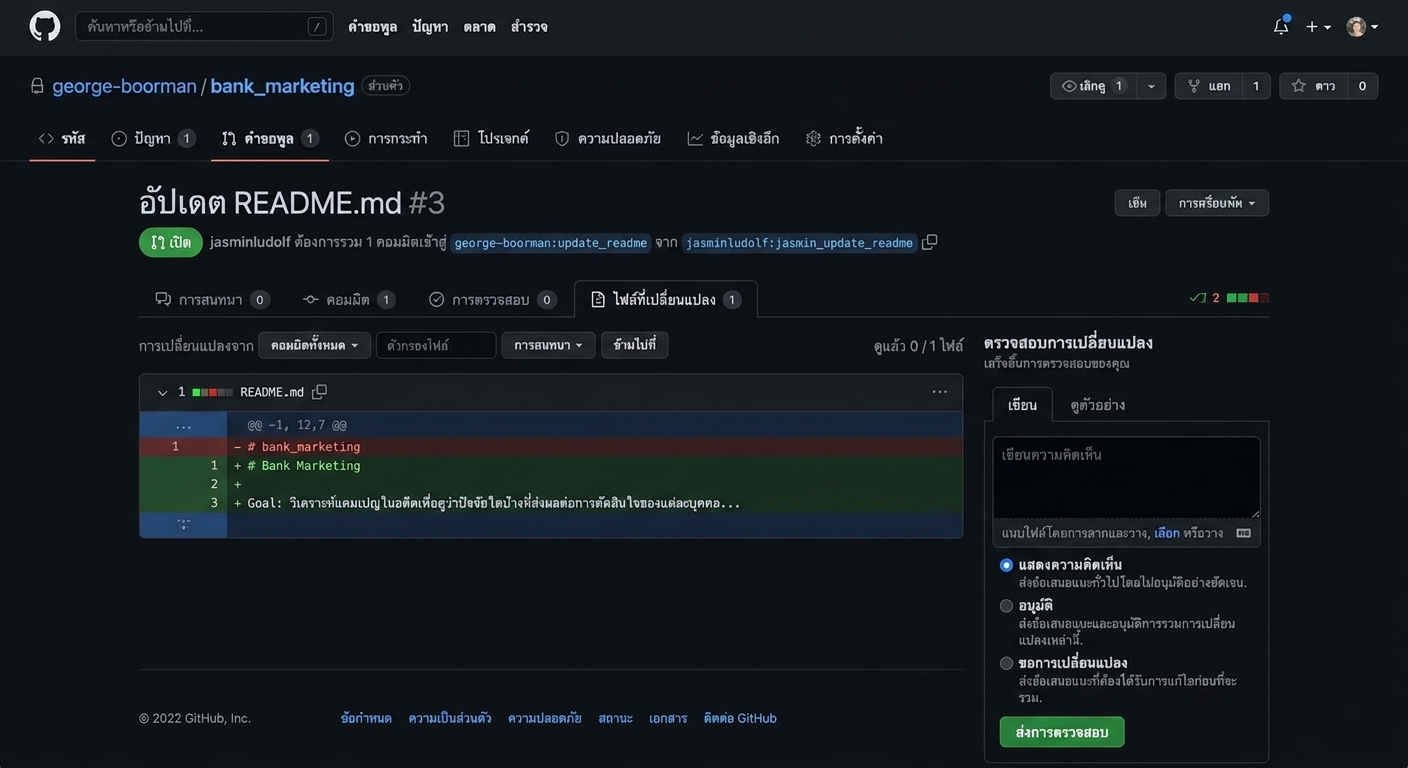
Task: Switch to the การสนทนา pull request tab
Action: [x=212, y=300]
